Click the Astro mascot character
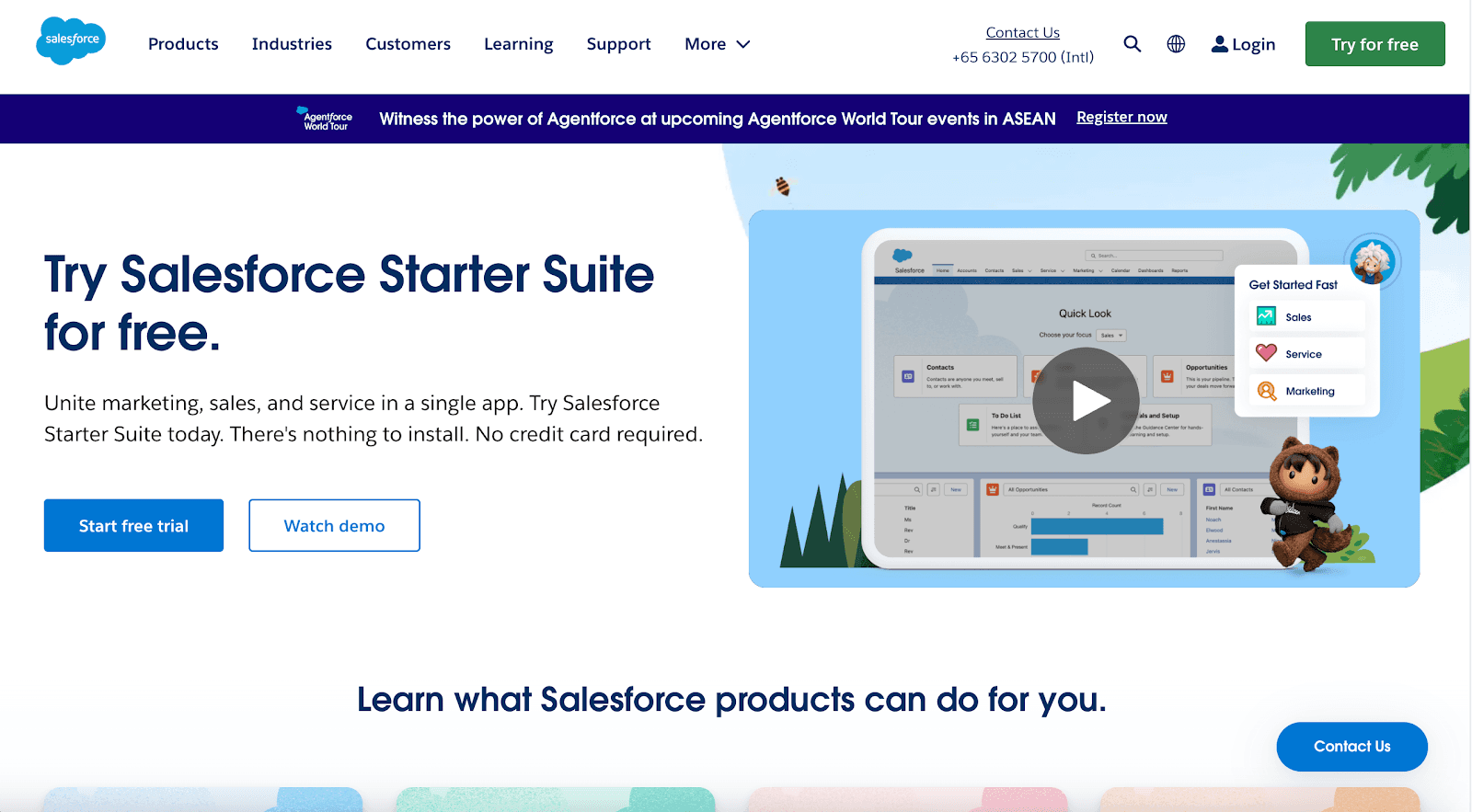The height and width of the screenshot is (812, 1472). [x=1307, y=504]
